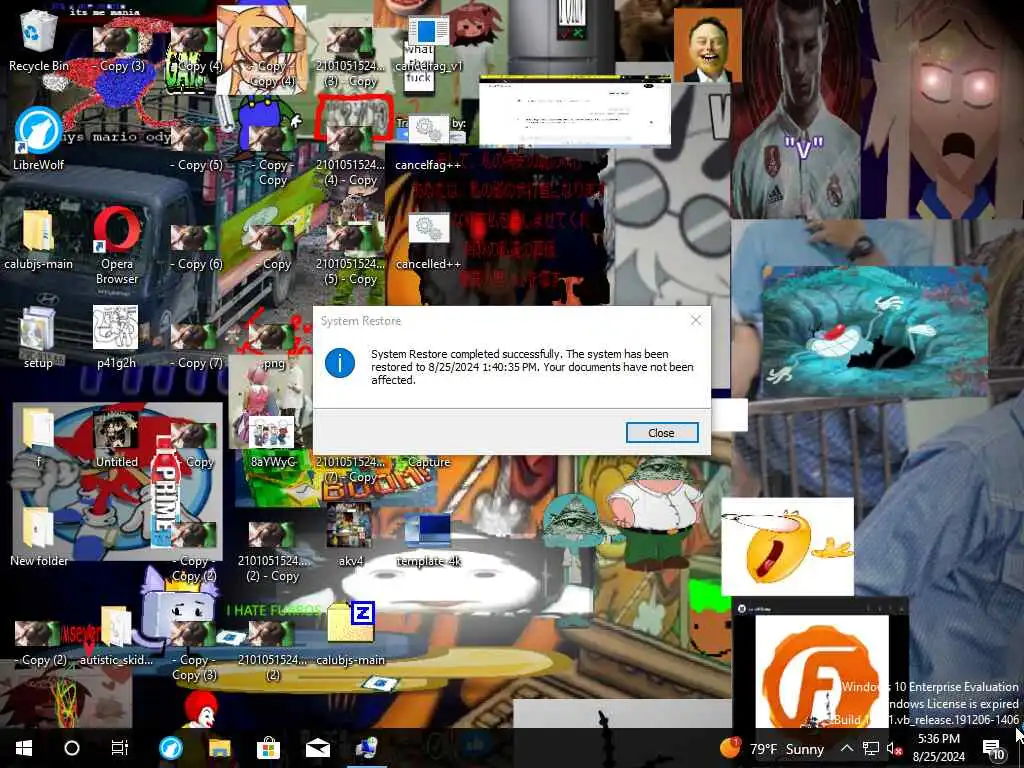1024x768 pixels.
Task: Select the setup installer icon
Action: [x=38, y=338]
